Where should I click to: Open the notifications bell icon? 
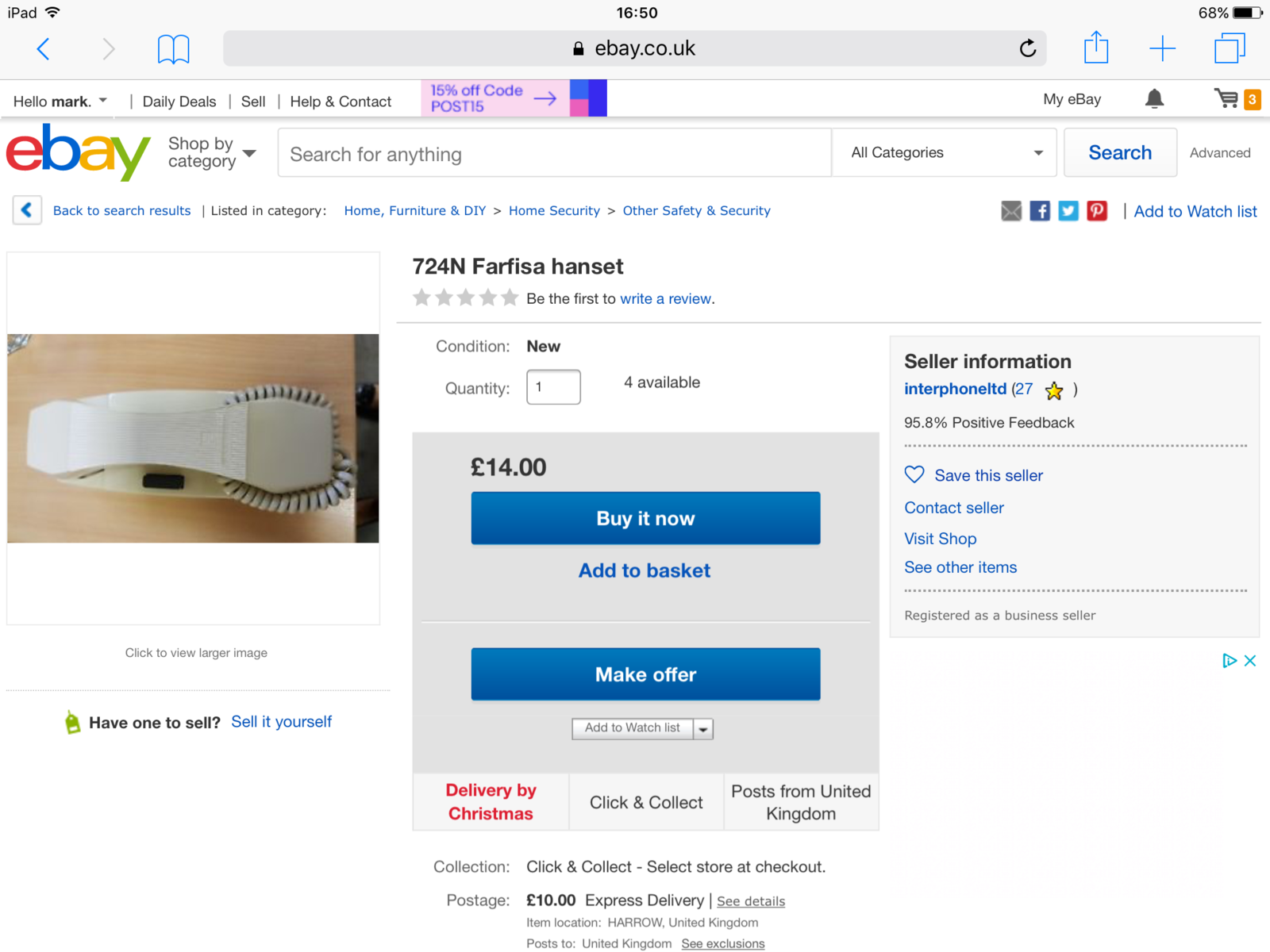coord(1154,99)
